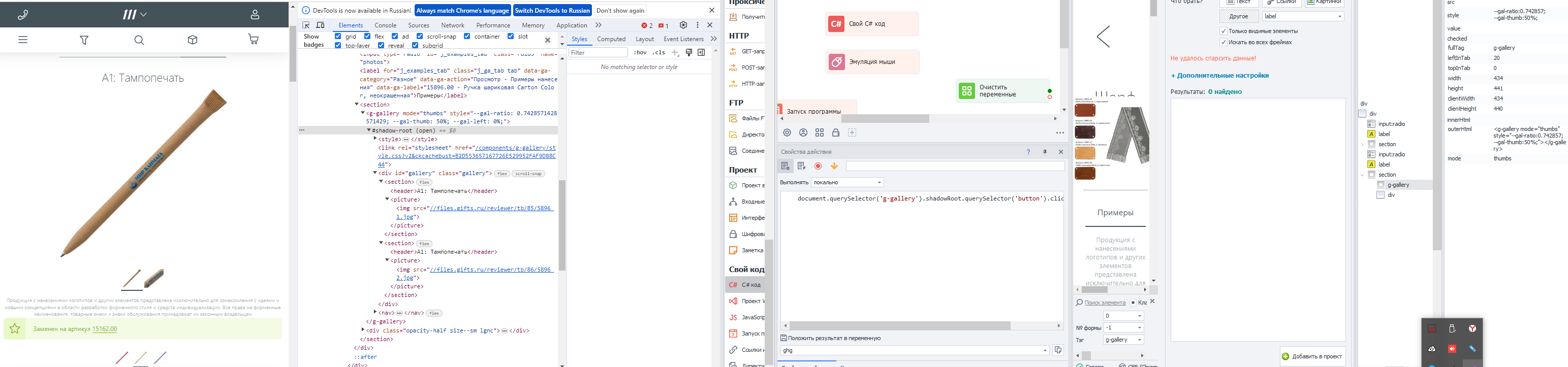The width and height of the screenshot is (1568, 367).
Task: Switch to the Sources tab in DevTools
Action: tap(418, 25)
